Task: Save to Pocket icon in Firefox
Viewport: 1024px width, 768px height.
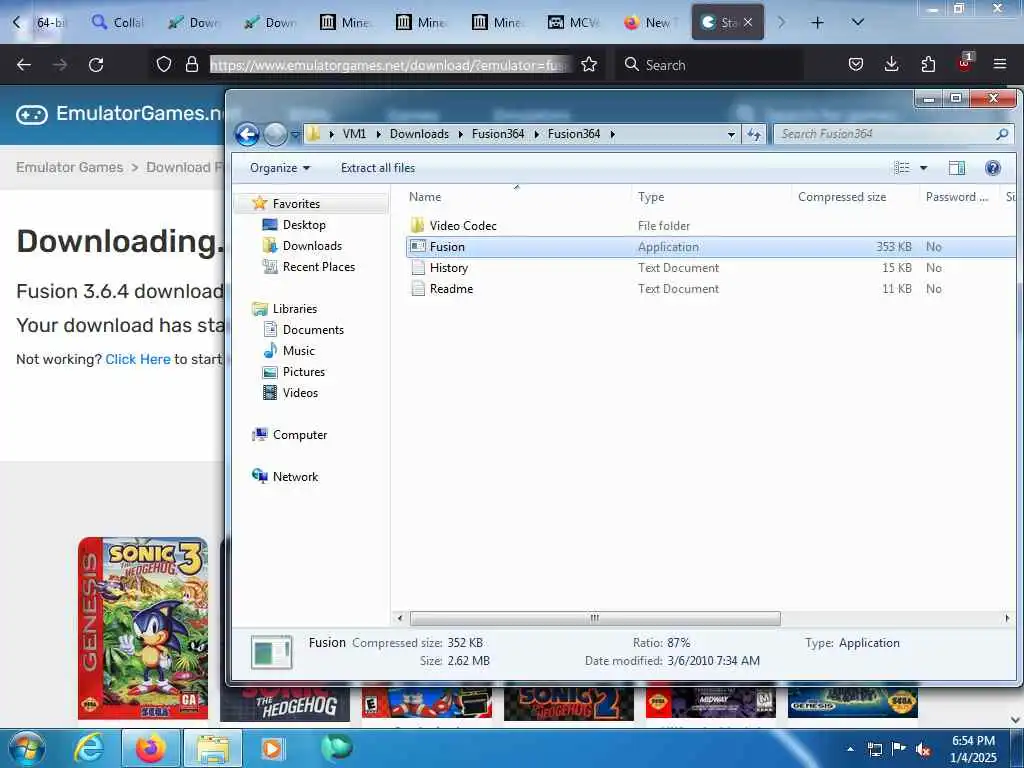Action: click(856, 64)
